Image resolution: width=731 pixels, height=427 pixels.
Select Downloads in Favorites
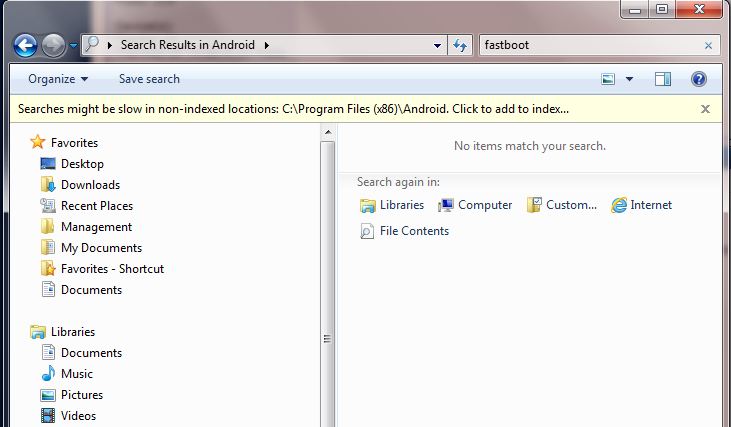point(90,185)
